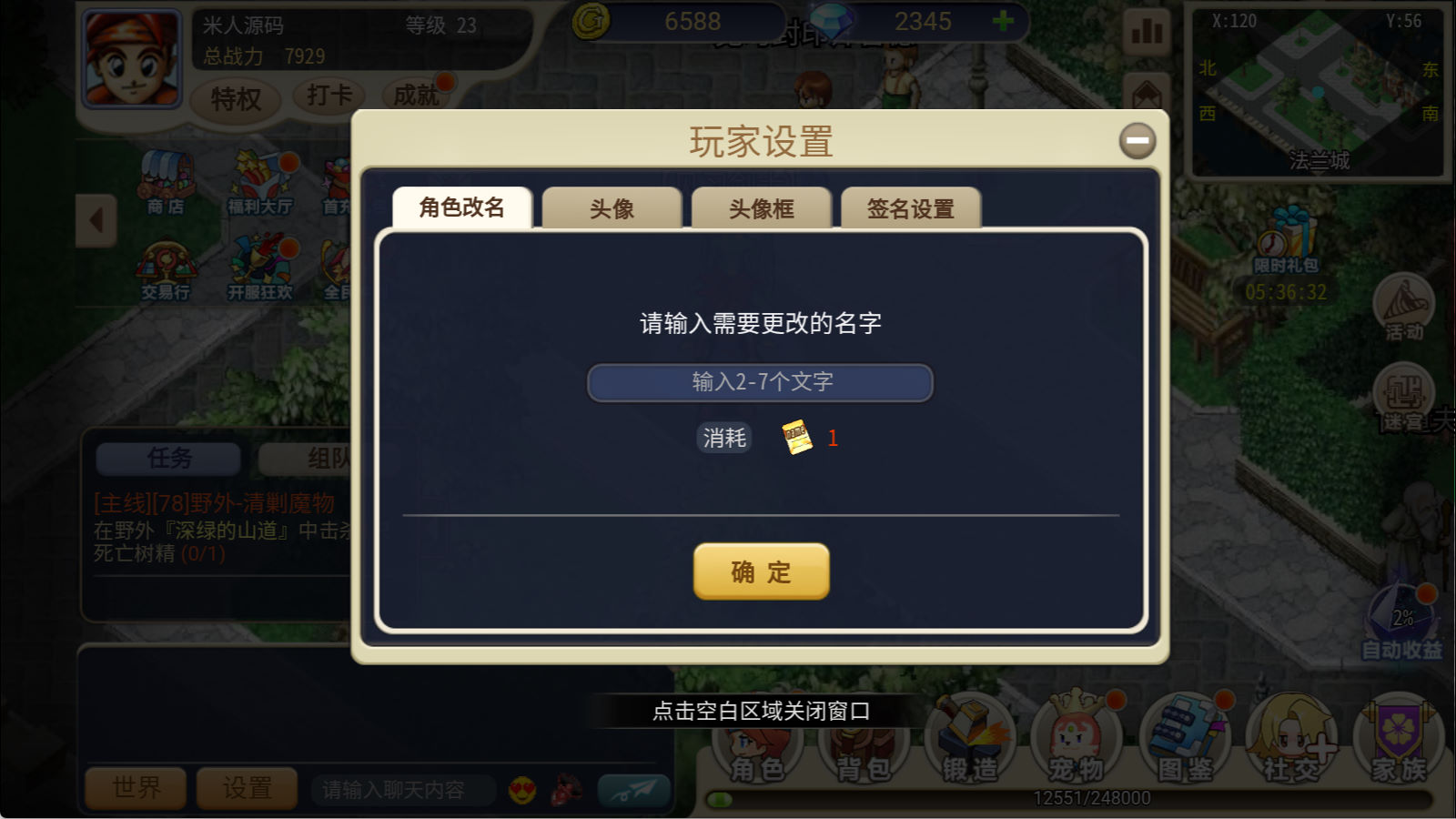Viewport: 1456px width, 819px height.
Task: Switch to the 头像 tab
Action: 612,208
